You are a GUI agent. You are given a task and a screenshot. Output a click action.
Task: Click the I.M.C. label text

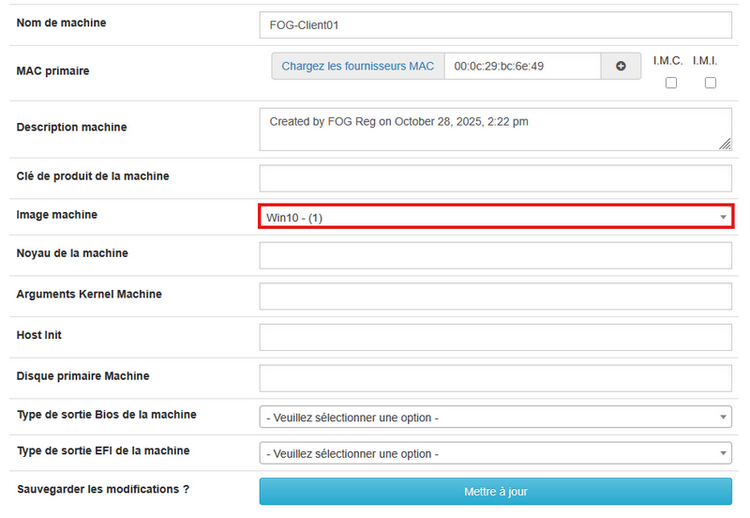668,61
